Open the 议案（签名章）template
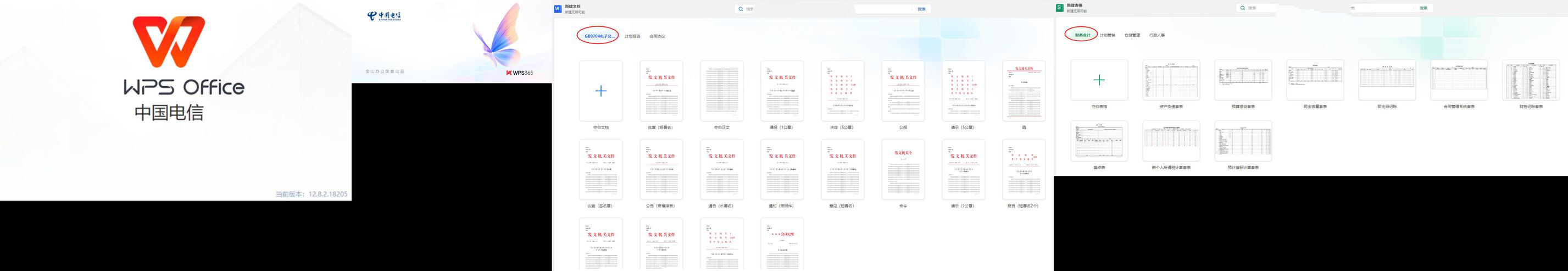This screenshot has height=271, width=1568. (x=601, y=169)
